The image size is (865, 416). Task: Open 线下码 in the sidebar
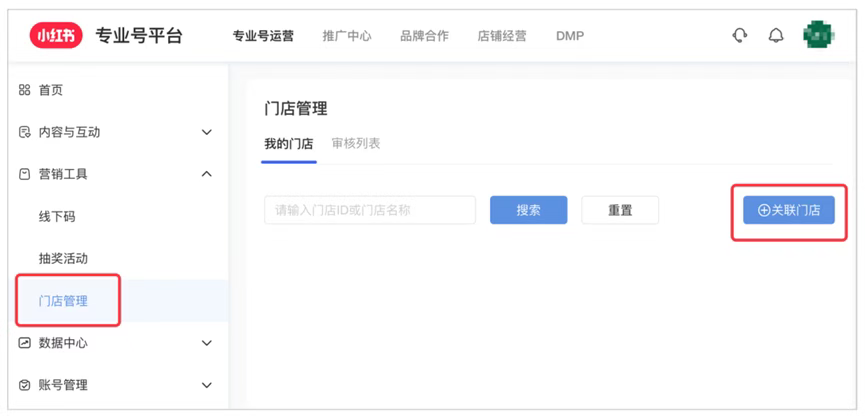coord(57,216)
